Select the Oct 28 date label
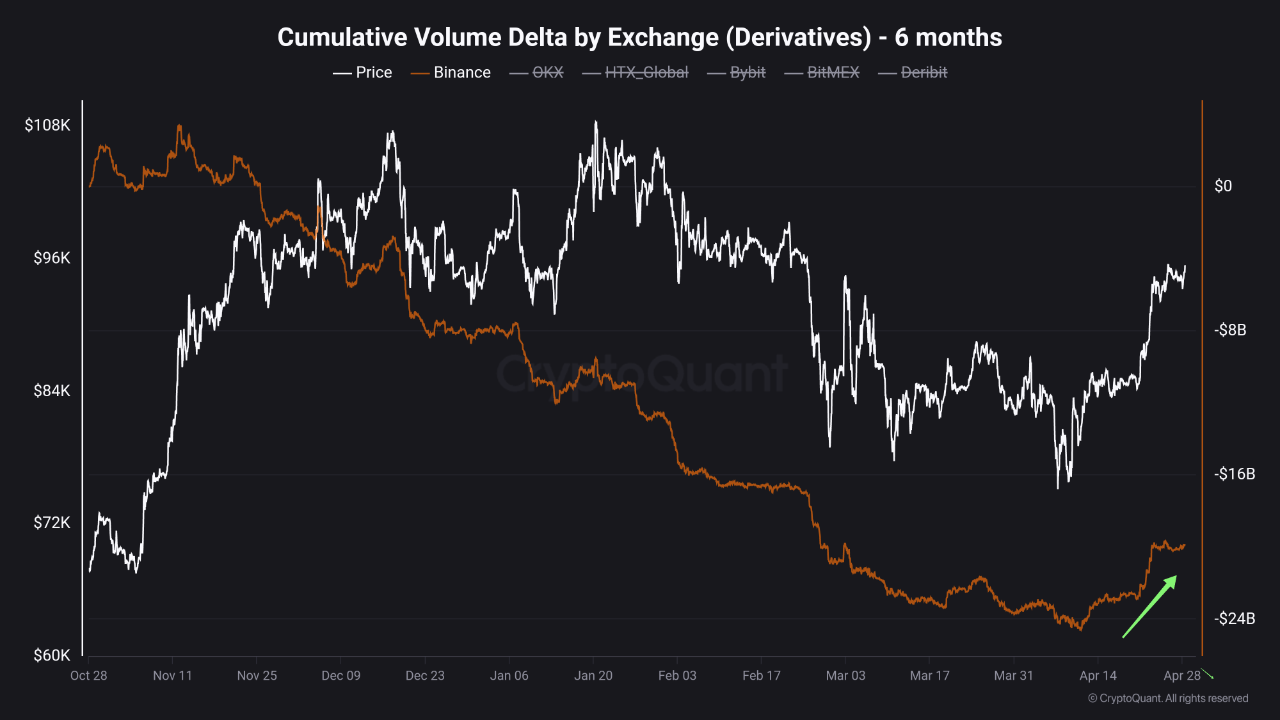The height and width of the screenshot is (720, 1280). tap(89, 676)
